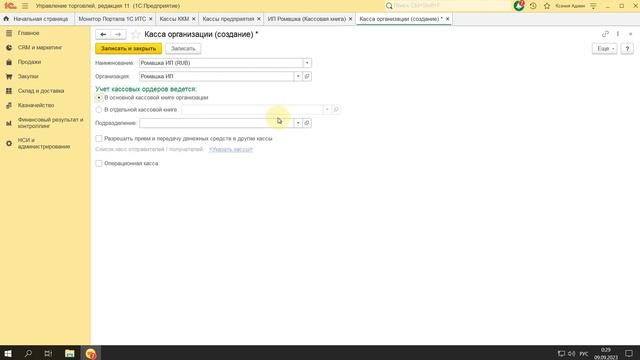Close the ИП Ромашка (Кассовая книга) tab
This screenshot has width=640, height=360.
pyautogui.click(x=350, y=19)
